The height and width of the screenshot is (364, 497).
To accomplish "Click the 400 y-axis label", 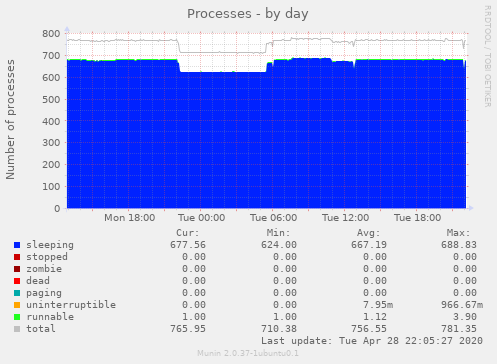I will click(x=51, y=121).
